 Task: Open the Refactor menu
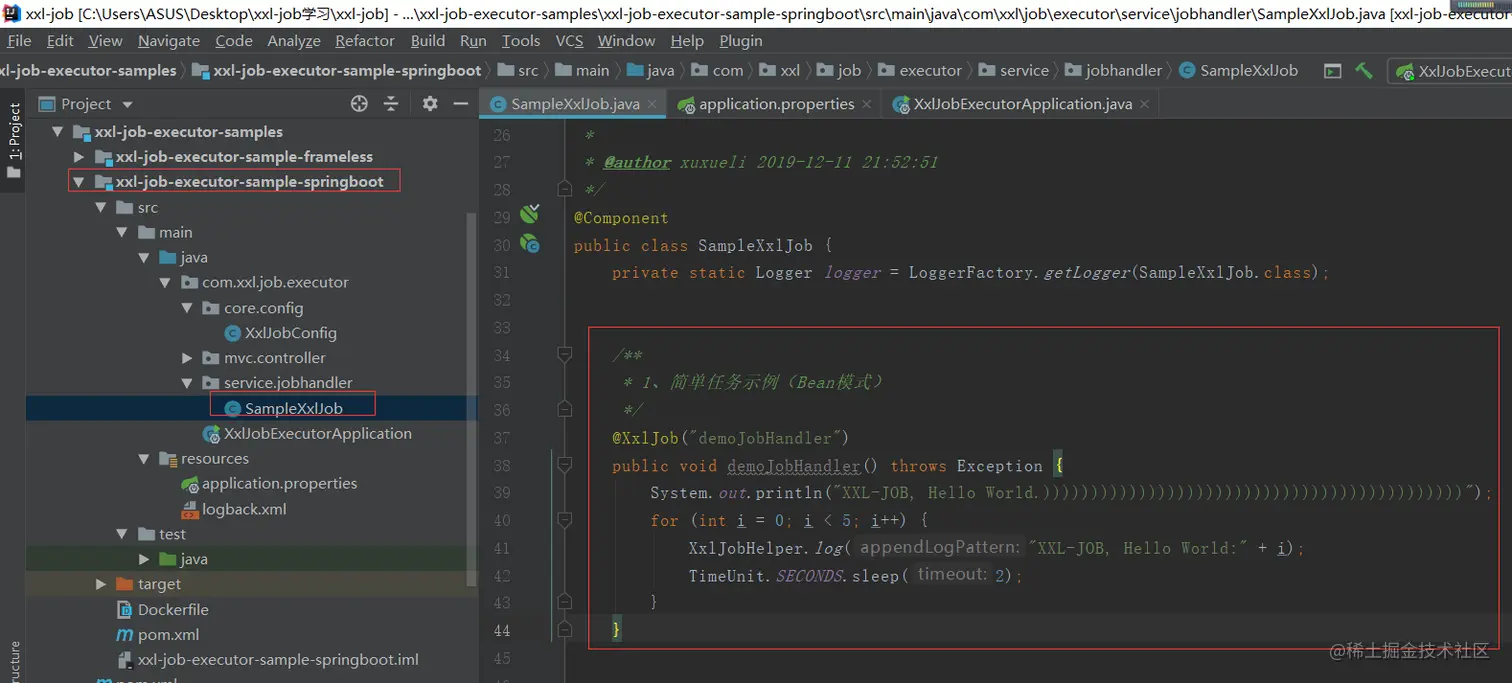pyautogui.click(x=365, y=41)
